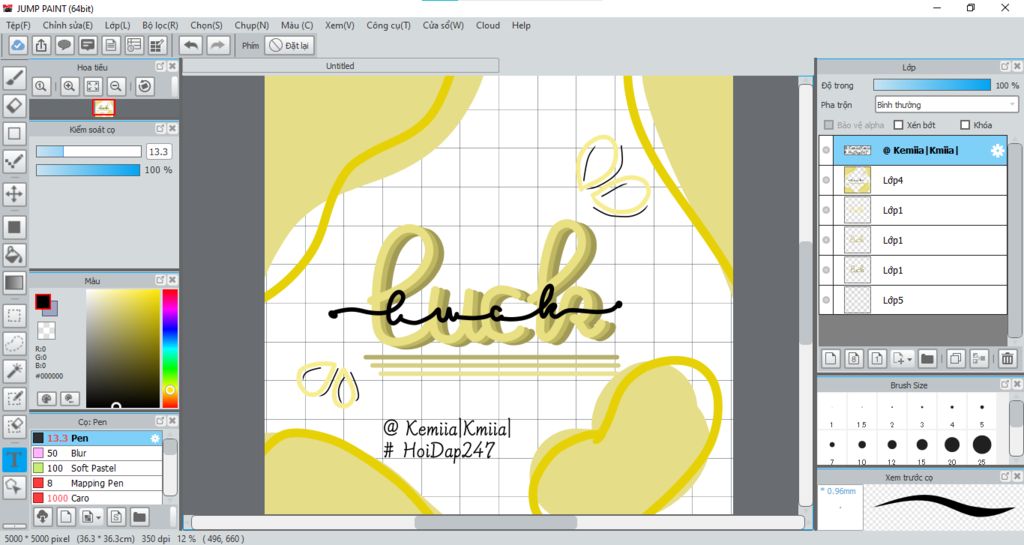This screenshot has width=1024, height=545.
Task: Select the Eraser tool
Action: point(14,106)
